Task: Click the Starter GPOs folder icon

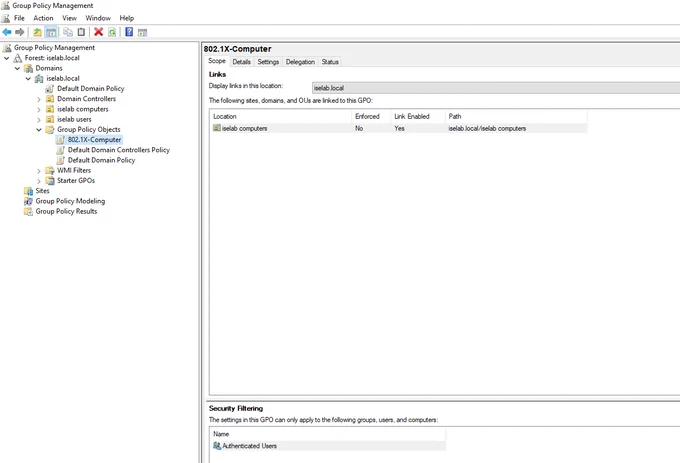Action: click(x=50, y=181)
